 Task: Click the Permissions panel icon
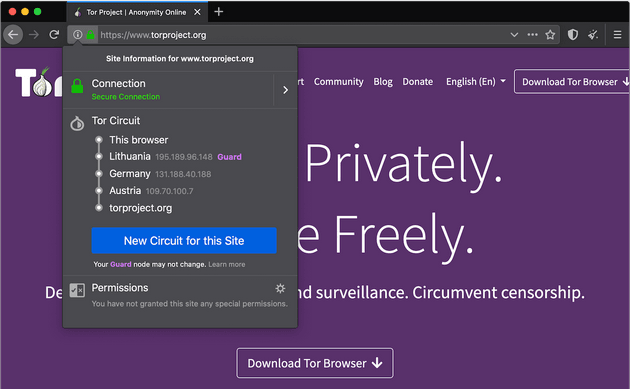(x=77, y=290)
